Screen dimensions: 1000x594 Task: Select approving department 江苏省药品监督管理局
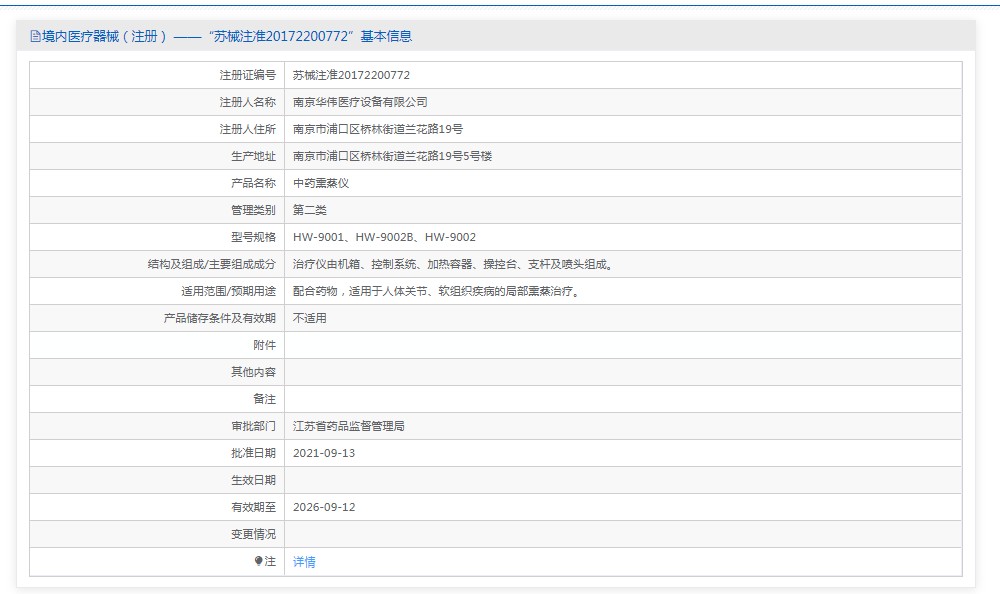tap(349, 426)
